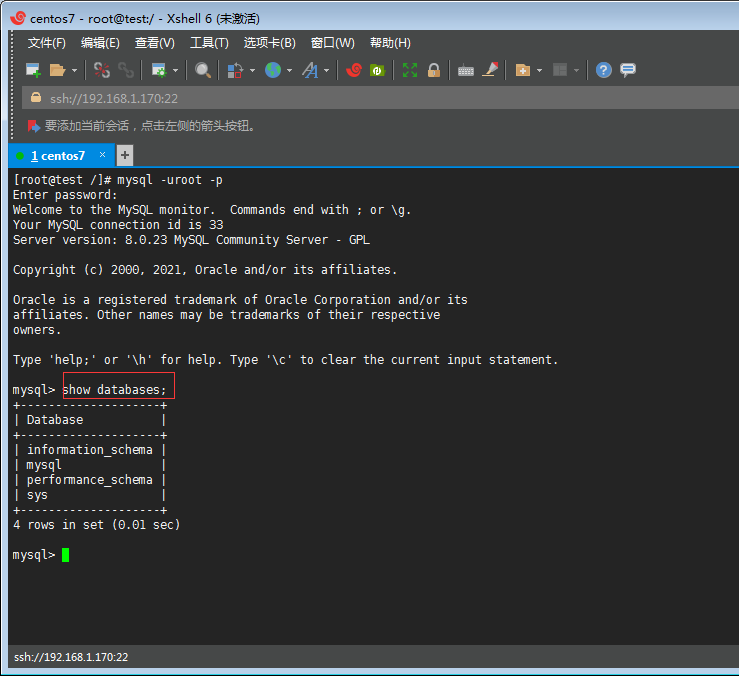Click the ssh://192.168.1.170:22 address bar
The height and width of the screenshot is (676, 739).
pyautogui.click(x=114, y=98)
